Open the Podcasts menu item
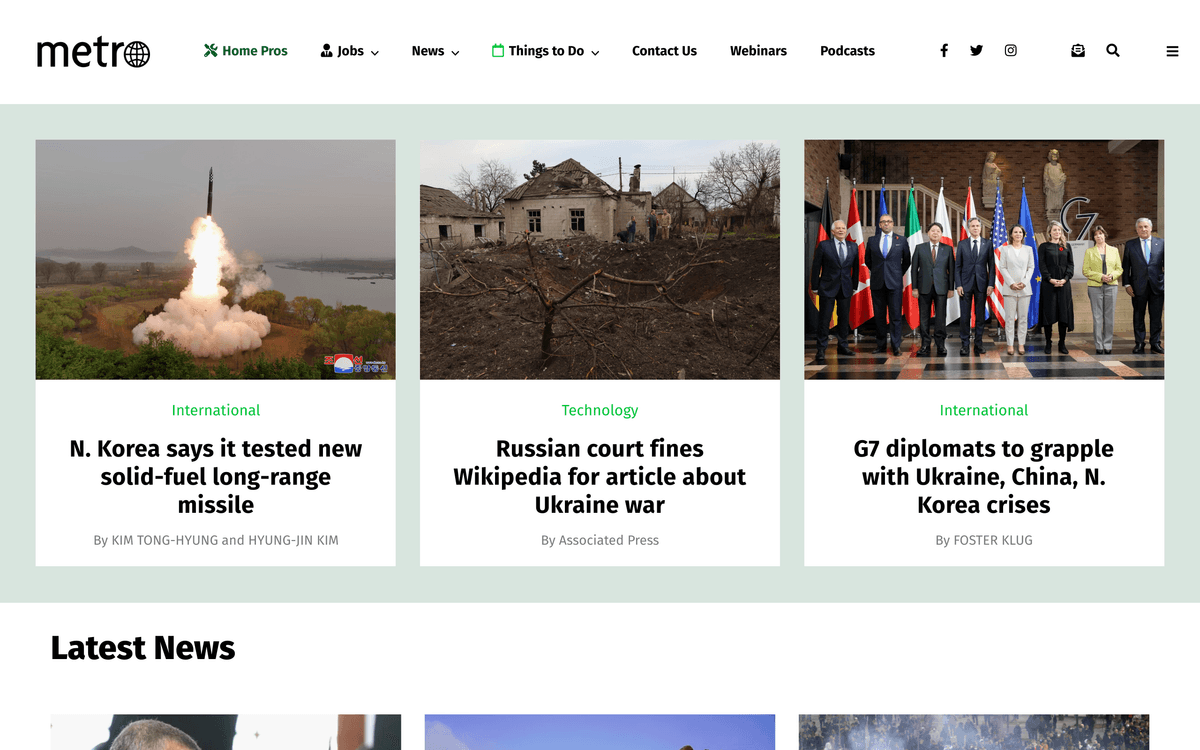The width and height of the screenshot is (1200, 750). [x=847, y=51]
